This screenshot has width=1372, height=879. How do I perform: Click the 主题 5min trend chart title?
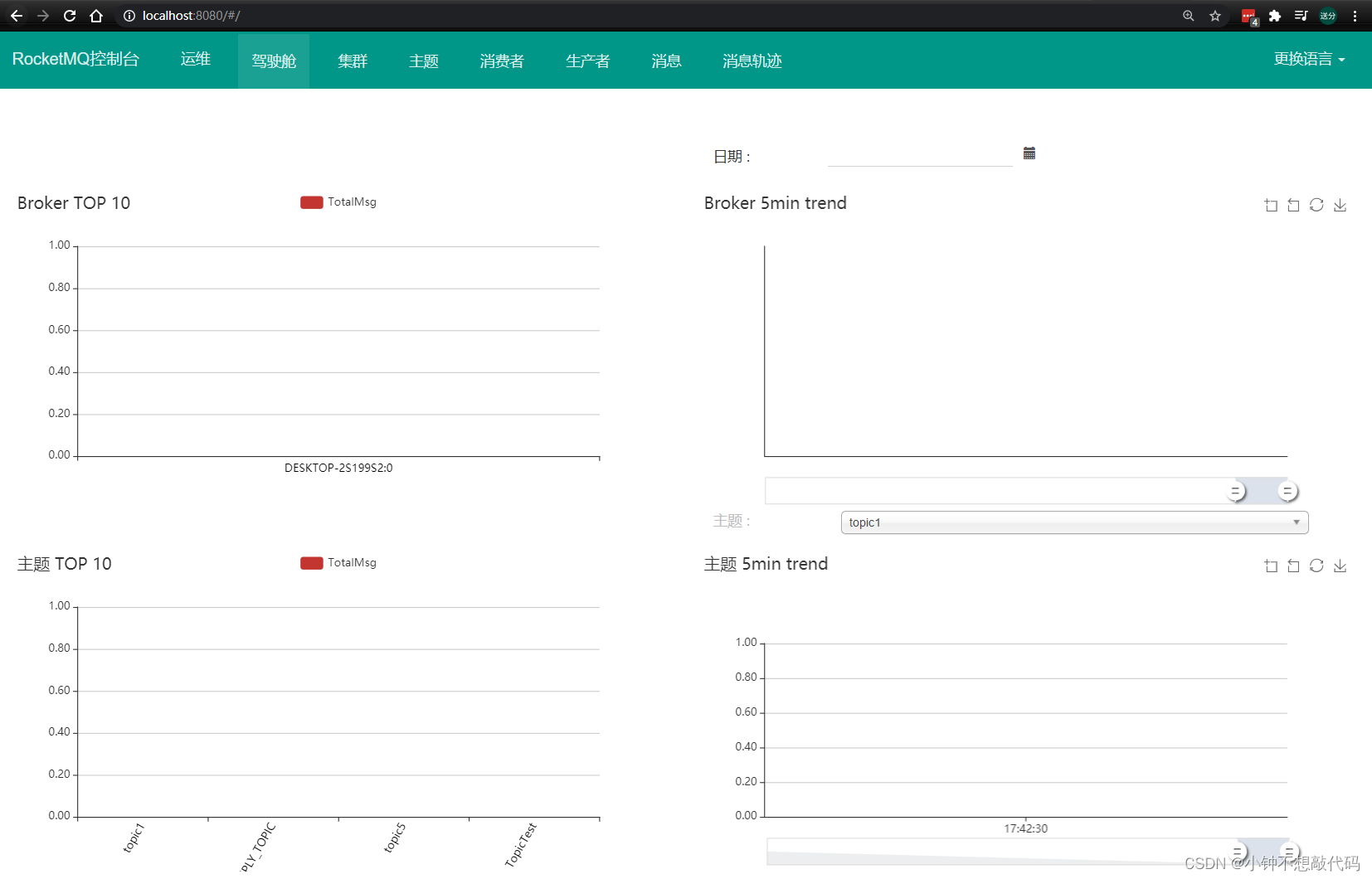pyautogui.click(x=766, y=564)
